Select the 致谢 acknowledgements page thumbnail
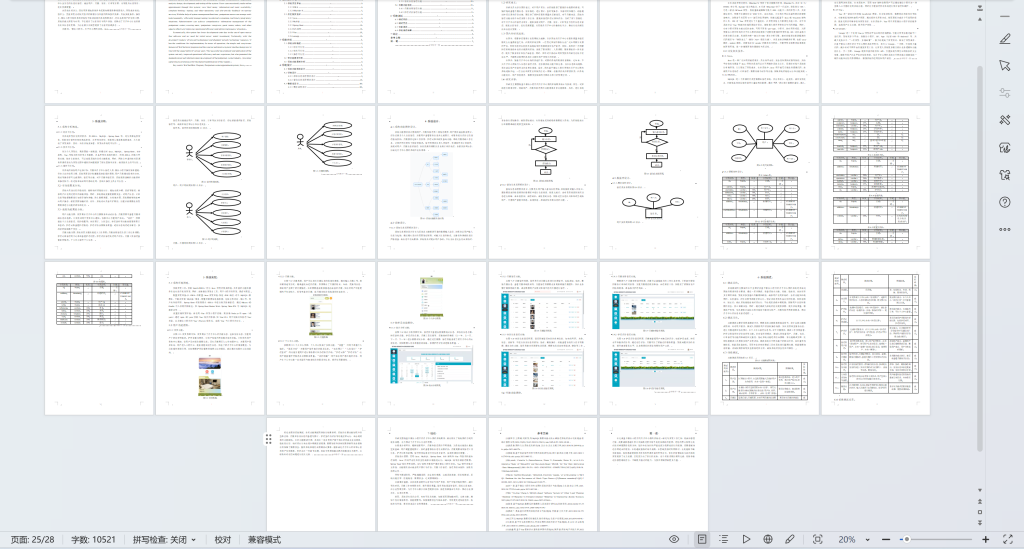Viewport: 1024px width, 549px height. [x=654, y=475]
